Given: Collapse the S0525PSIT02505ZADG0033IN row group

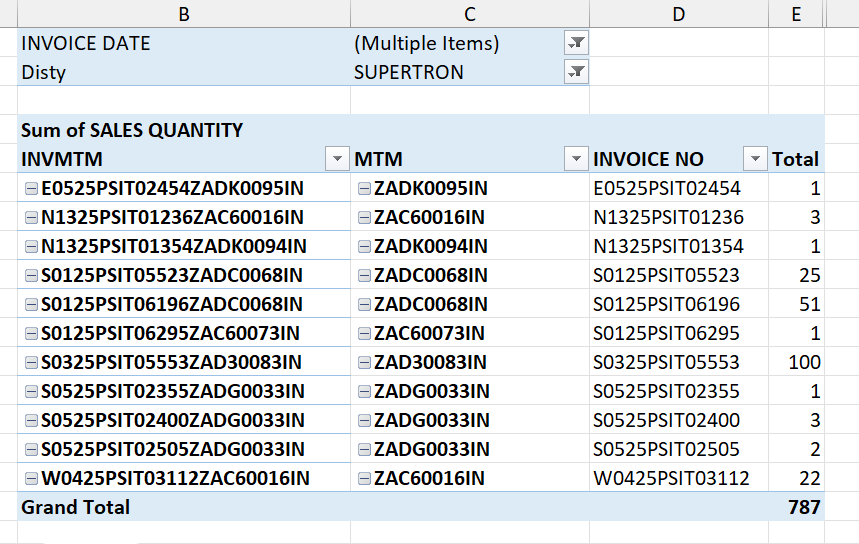Looking at the screenshot, I should [x=30, y=450].
